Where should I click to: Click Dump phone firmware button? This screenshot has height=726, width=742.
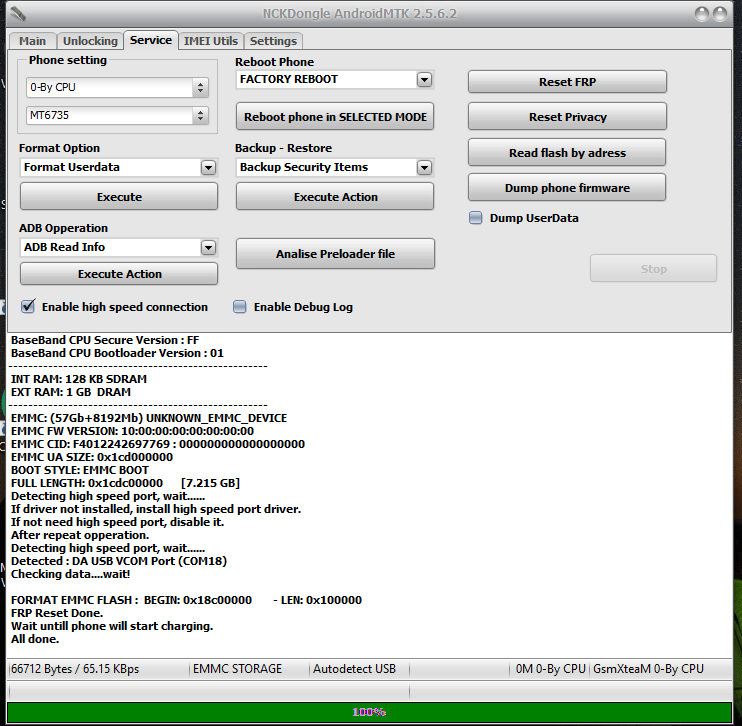pyautogui.click(x=567, y=188)
